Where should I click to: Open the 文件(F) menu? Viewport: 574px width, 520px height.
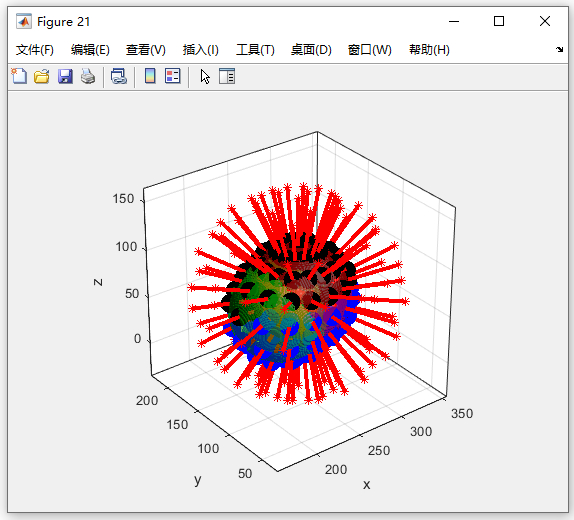tap(35, 49)
